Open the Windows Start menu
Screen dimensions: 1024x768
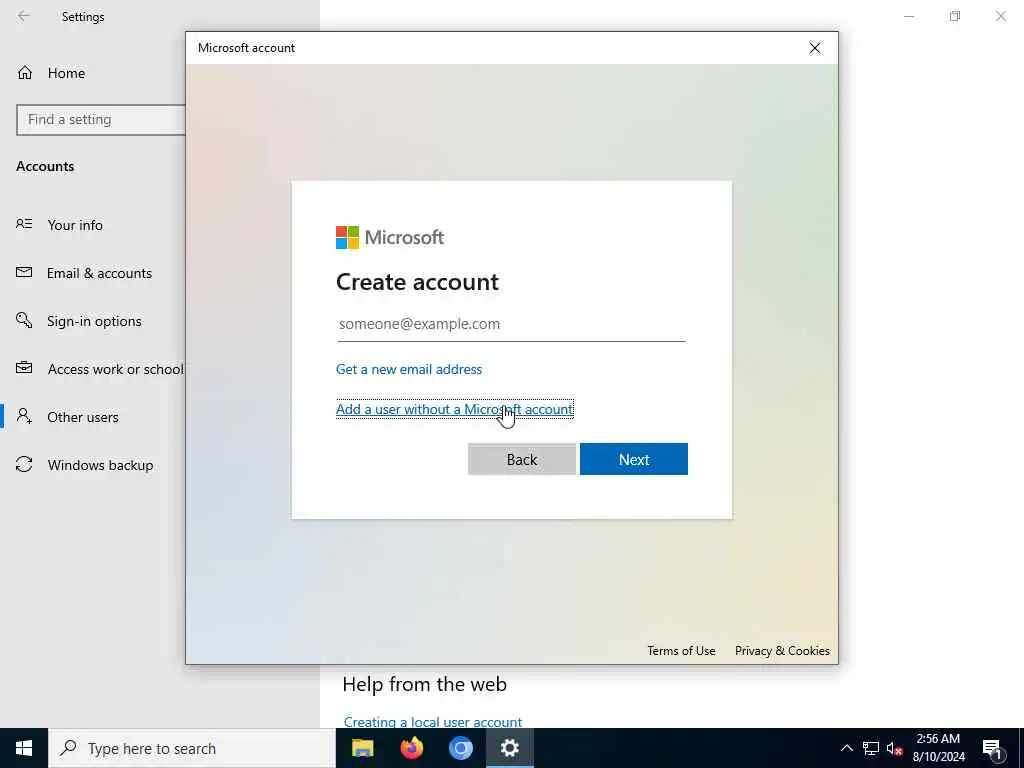click(x=24, y=748)
